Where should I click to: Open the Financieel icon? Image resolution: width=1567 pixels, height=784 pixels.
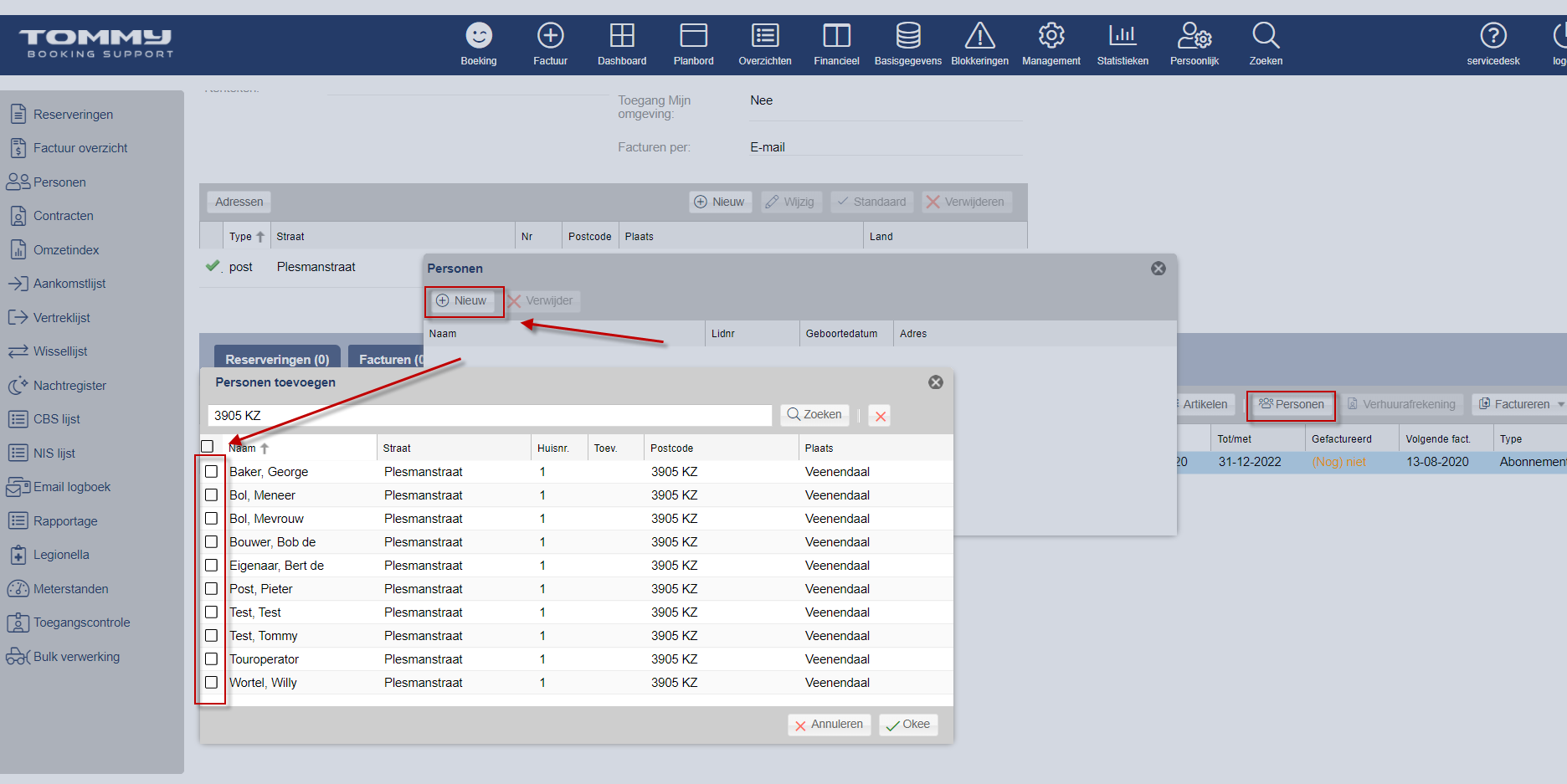click(836, 36)
